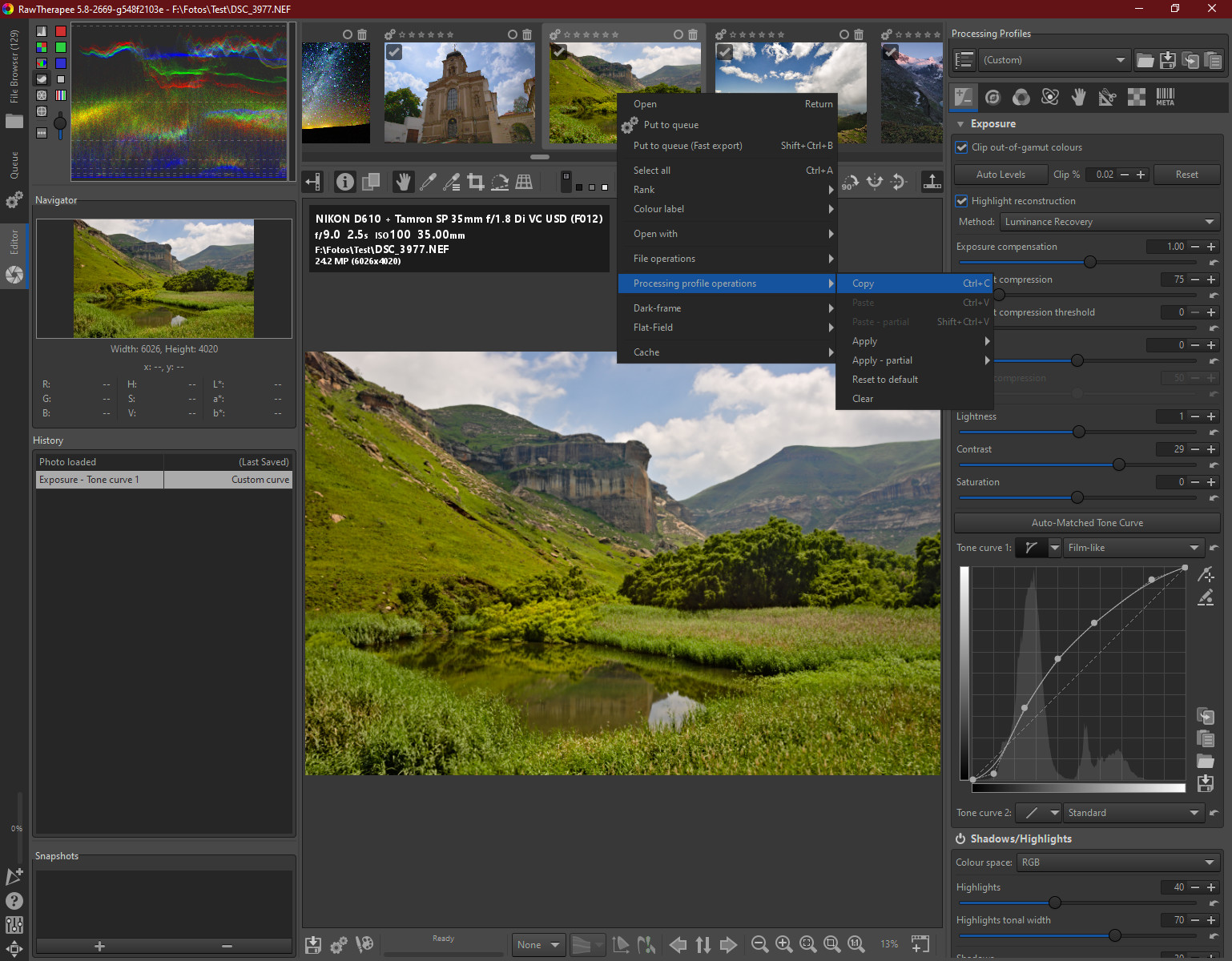Click the zoom out magnifier icon
1232x961 pixels.
(759, 944)
